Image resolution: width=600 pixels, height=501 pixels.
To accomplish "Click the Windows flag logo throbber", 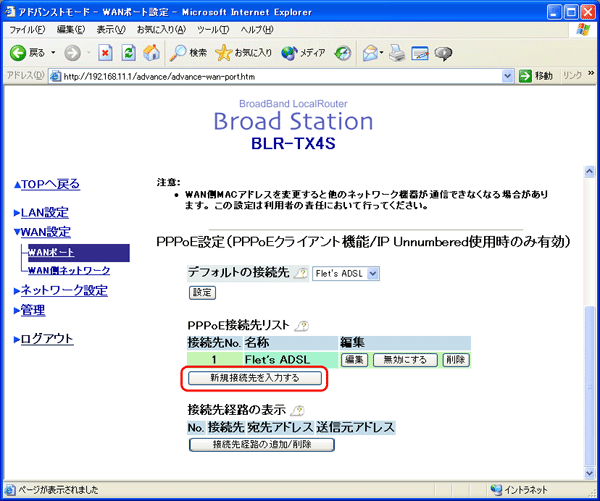I will coord(583,29).
